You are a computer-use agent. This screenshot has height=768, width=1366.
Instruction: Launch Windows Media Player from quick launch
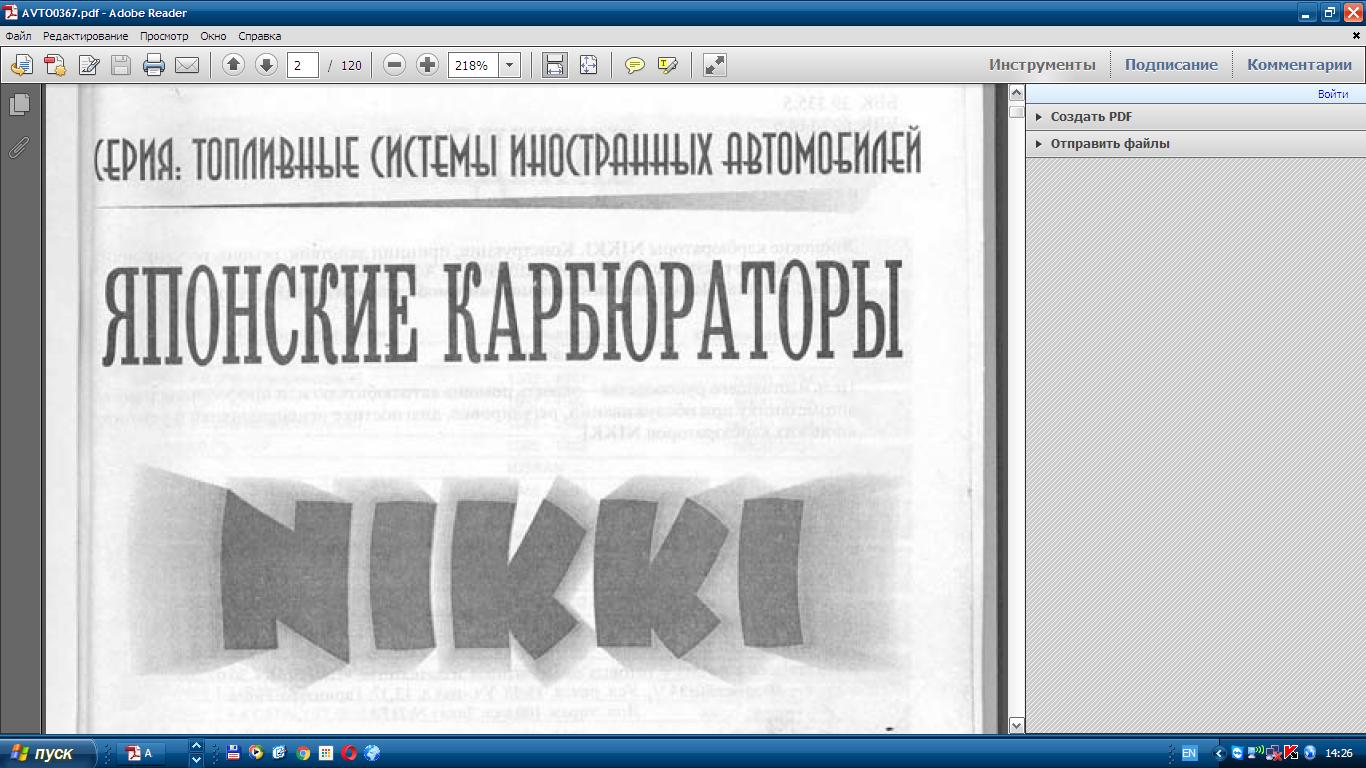(x=256, y=753)
